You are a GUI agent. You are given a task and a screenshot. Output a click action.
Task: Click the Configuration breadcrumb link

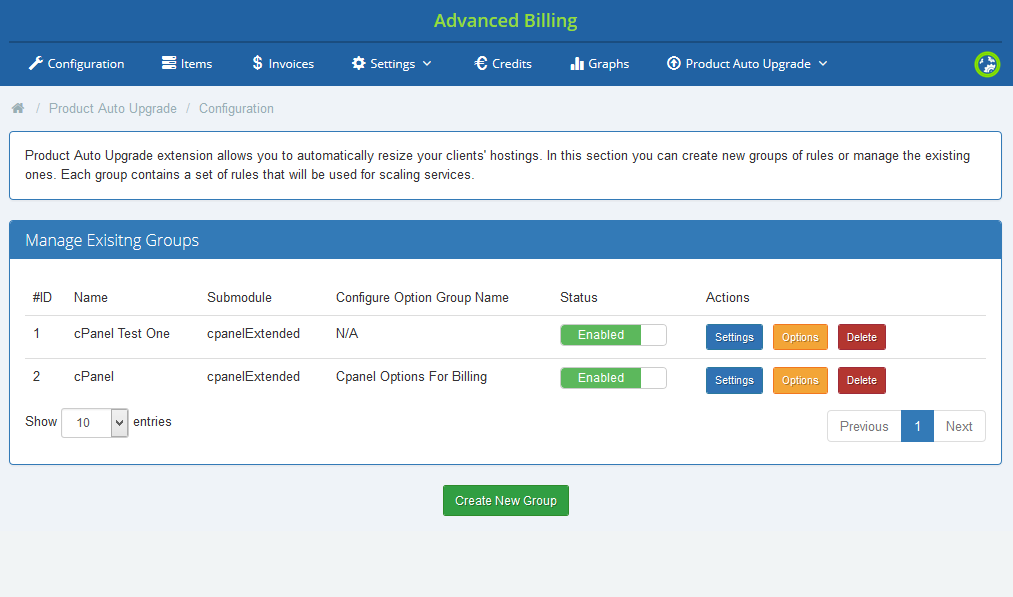click(236, 109)
